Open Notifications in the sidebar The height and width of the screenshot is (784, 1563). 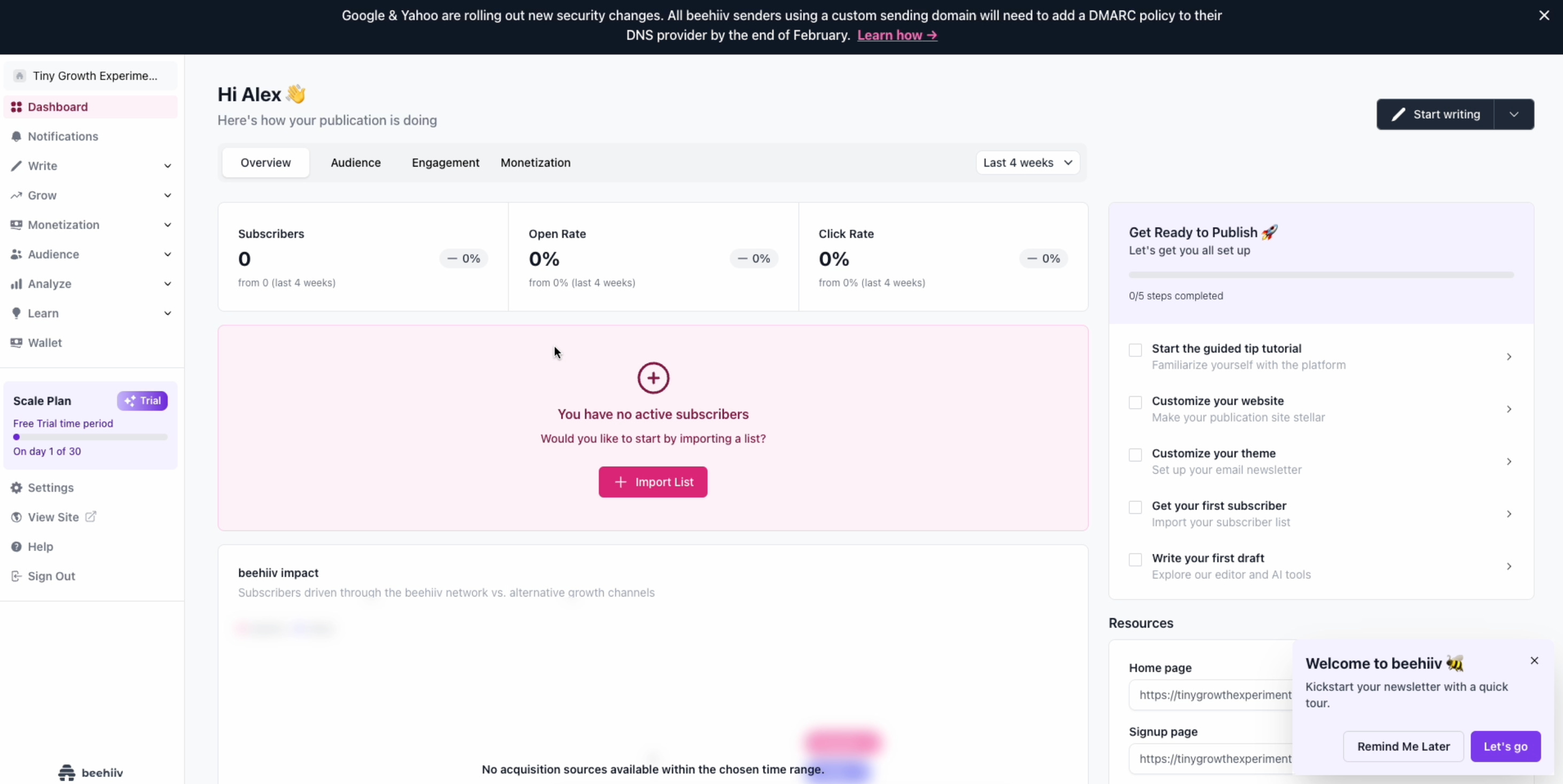coord(90,137)
